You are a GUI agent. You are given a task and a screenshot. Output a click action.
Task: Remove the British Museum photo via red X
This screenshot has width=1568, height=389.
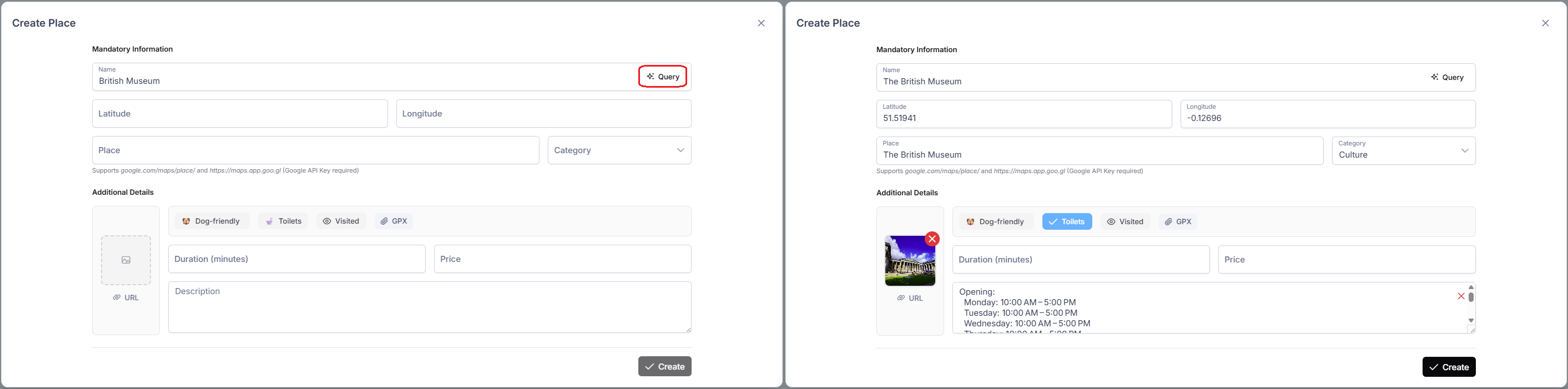pyautogui.click(x=931, y=239)
